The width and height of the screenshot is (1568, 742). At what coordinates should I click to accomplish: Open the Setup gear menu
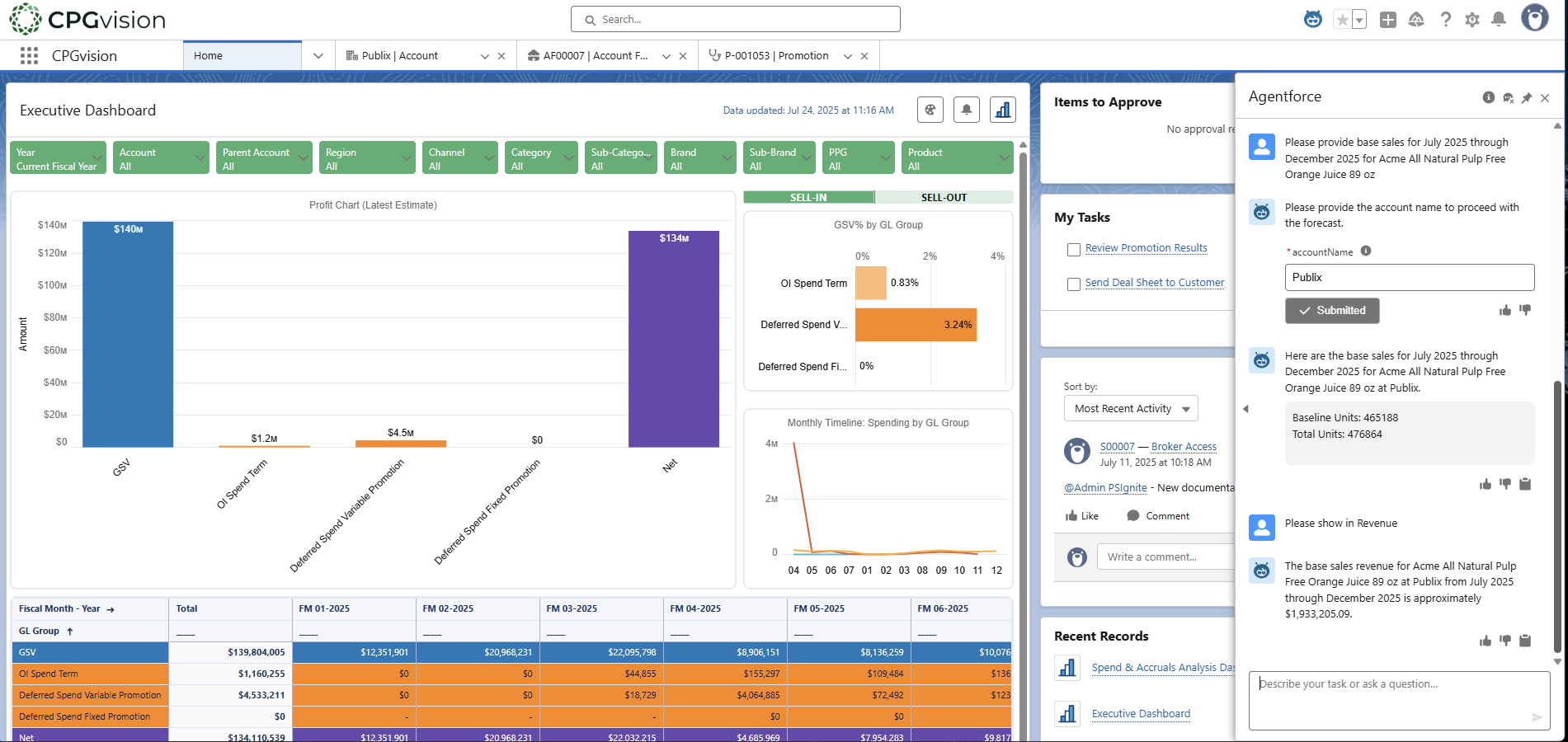pos(1472,20)
